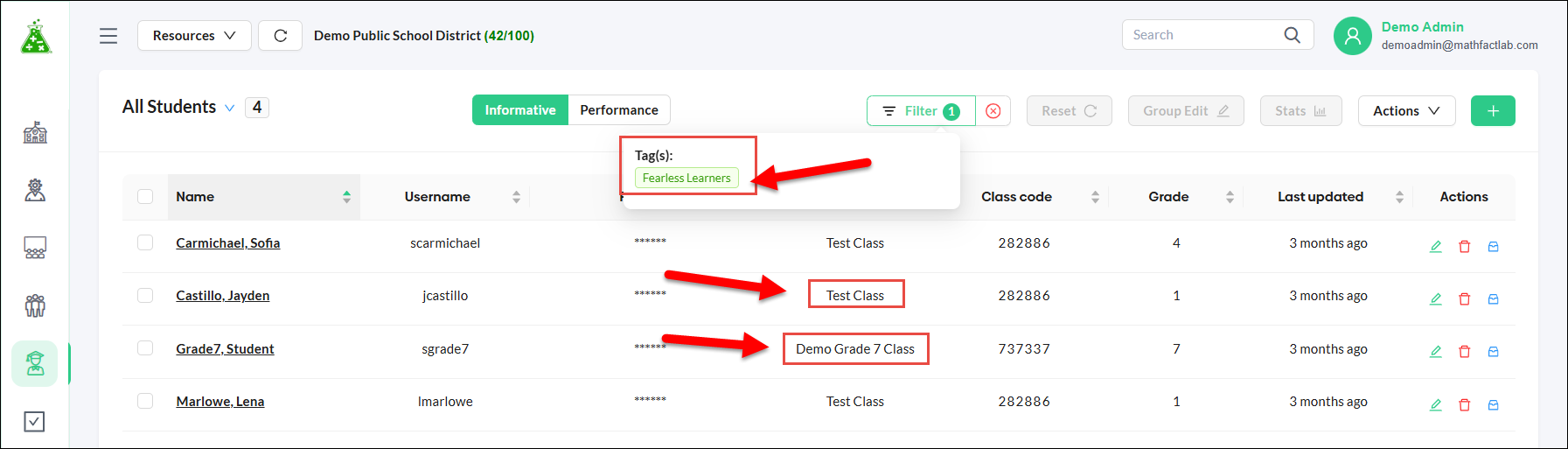Delete Castillo, Jayden using trash icon

click(x=1465, y=299)
